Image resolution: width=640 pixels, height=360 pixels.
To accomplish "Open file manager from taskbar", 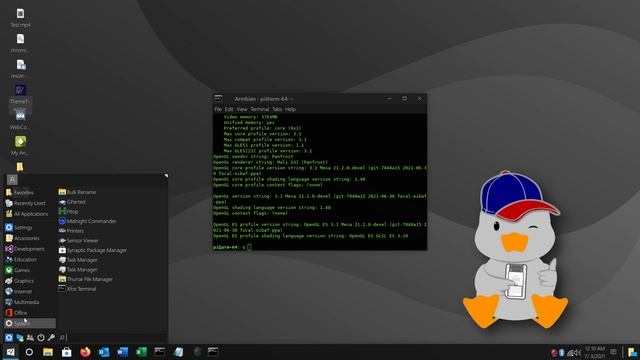I will click(48, 352).
